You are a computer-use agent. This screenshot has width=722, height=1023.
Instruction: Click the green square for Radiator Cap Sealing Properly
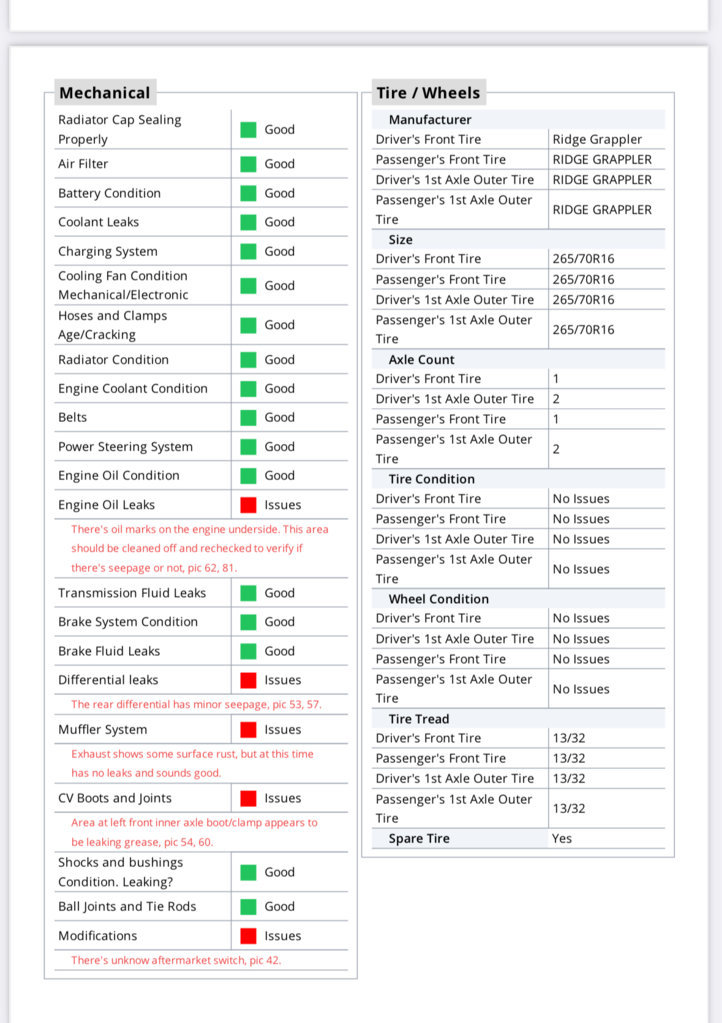coord(248,129)
